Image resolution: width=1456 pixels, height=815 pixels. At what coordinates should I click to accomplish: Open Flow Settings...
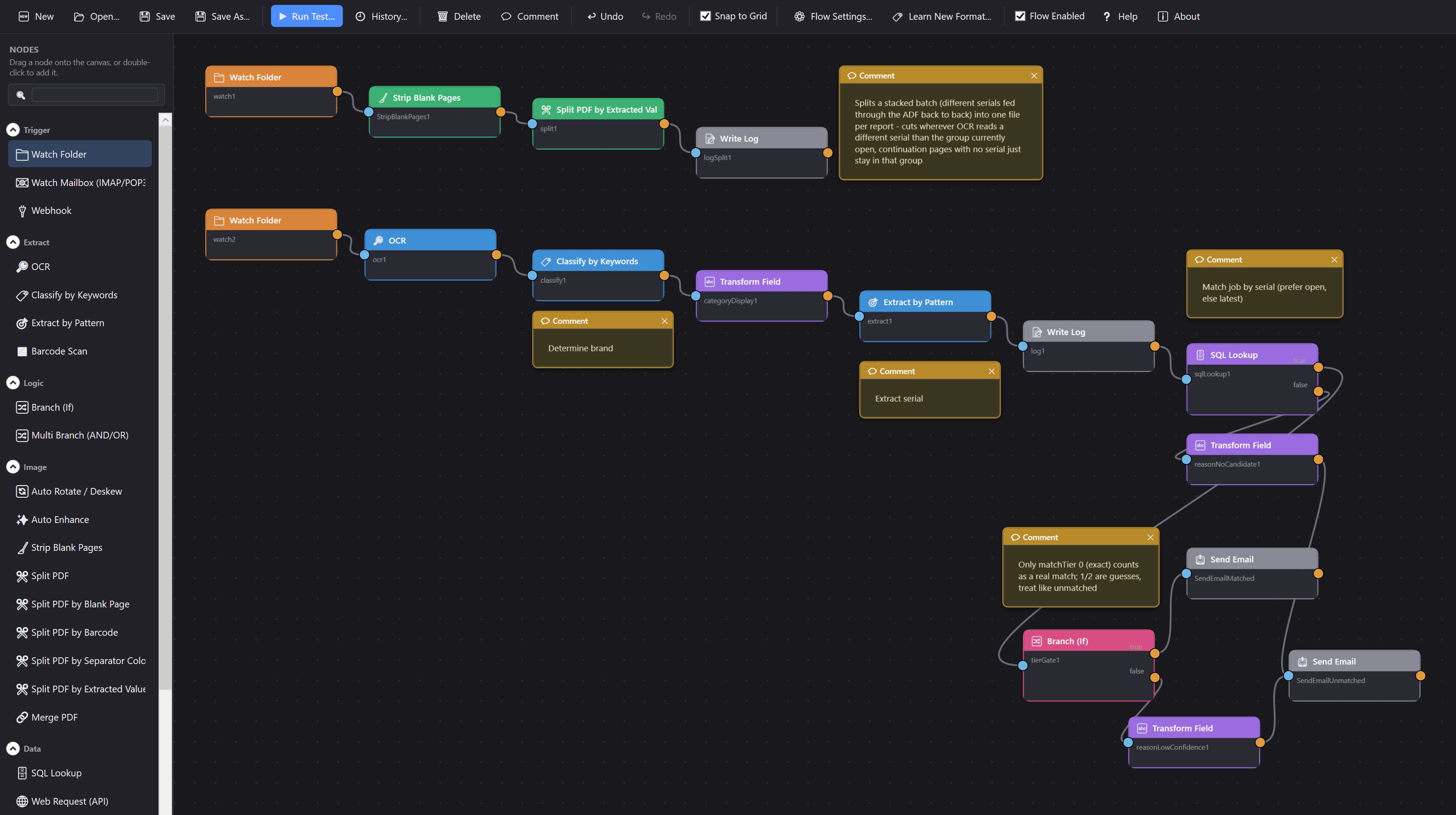(x=833, y=16)
